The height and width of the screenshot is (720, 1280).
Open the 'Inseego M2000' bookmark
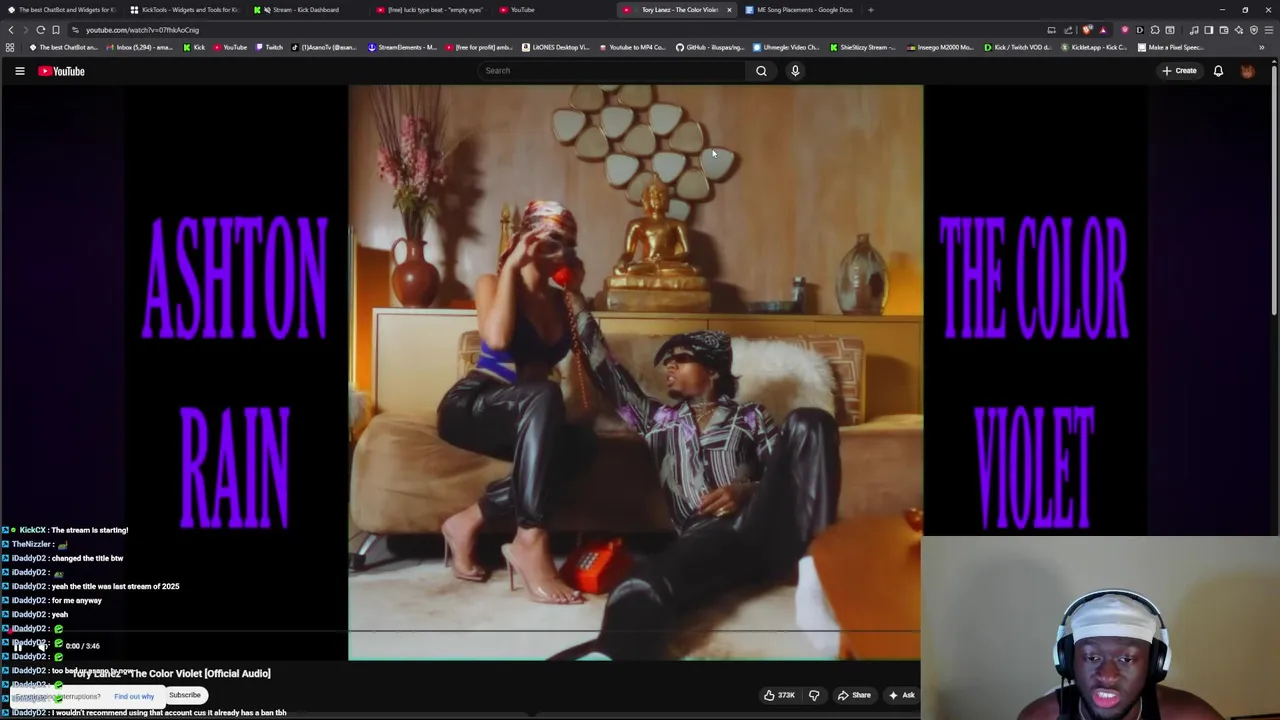coord(940,47)
